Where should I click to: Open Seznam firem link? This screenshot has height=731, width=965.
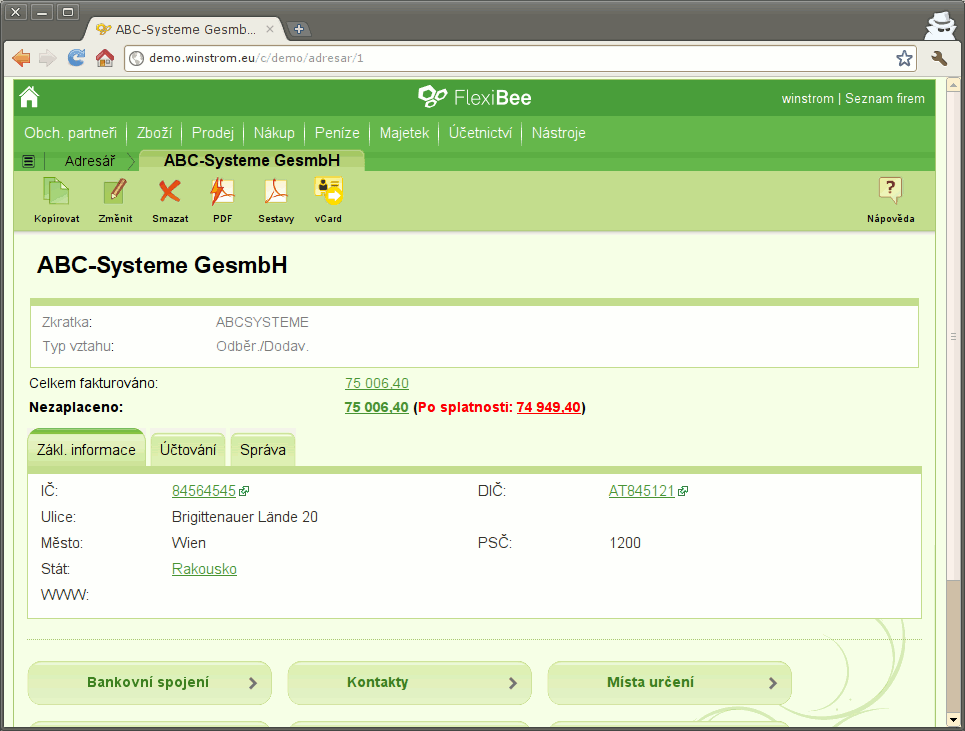pos(884,98)
